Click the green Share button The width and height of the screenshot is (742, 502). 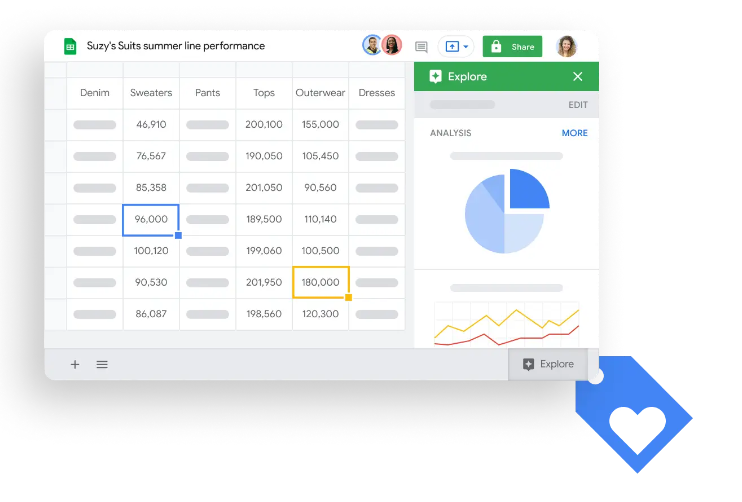click(512, 47)
